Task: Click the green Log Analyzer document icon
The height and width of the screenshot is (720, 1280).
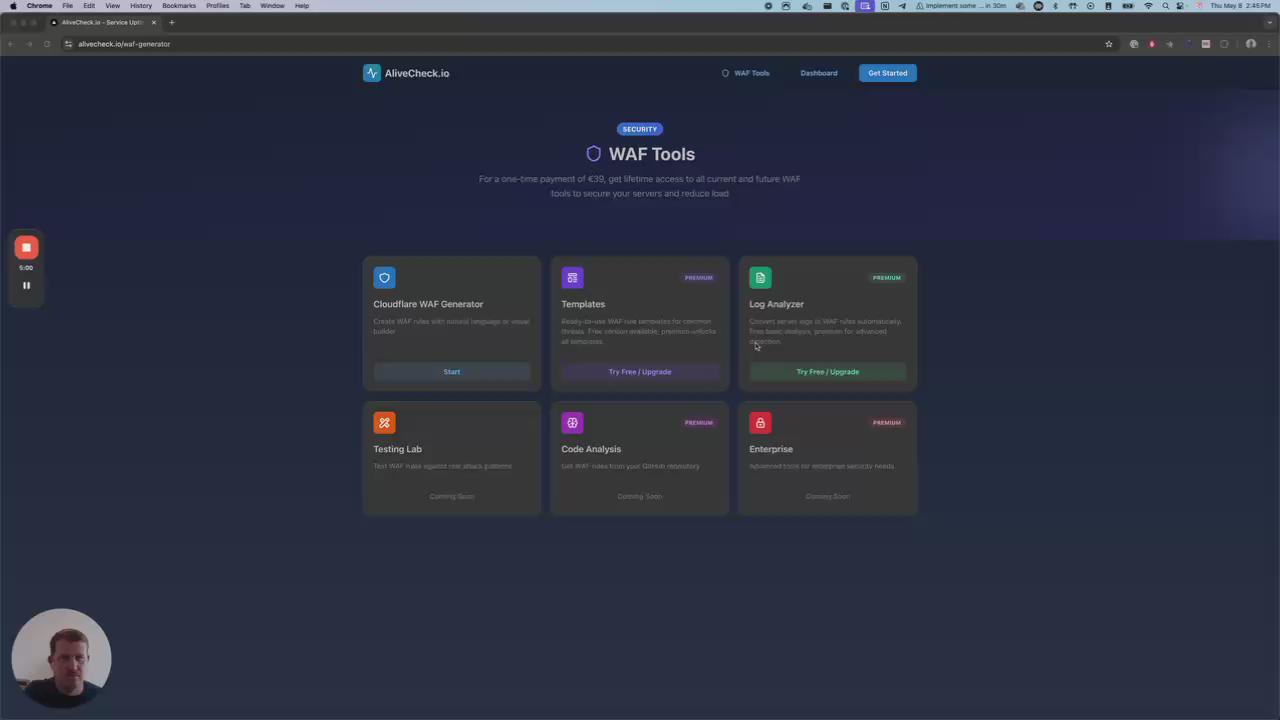Action: click(760, 278)
